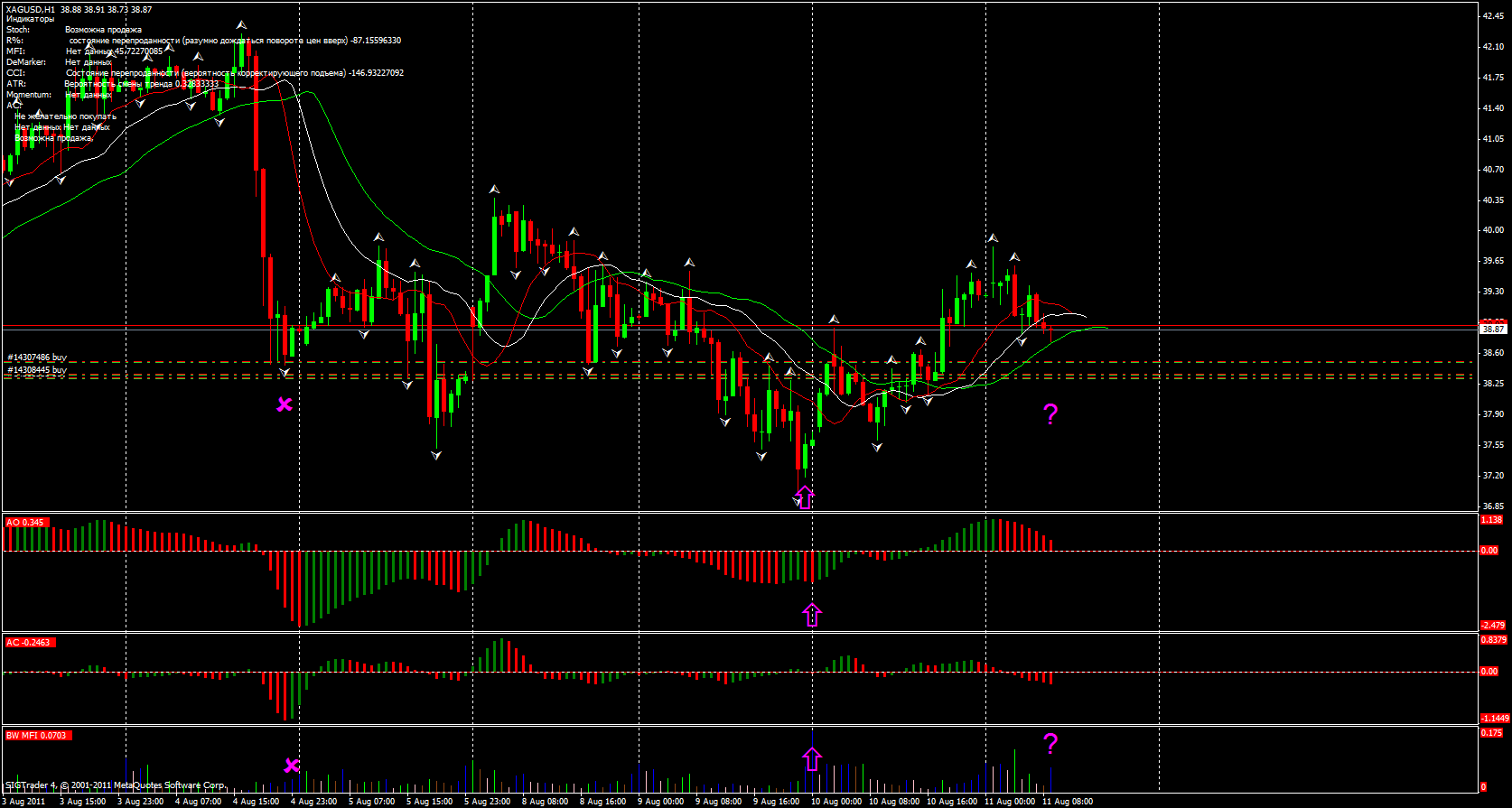This screenshot has height=808, width=1512.
Task: Click the AC -0.2463 indicator label
Action: (x=29, y=643)
